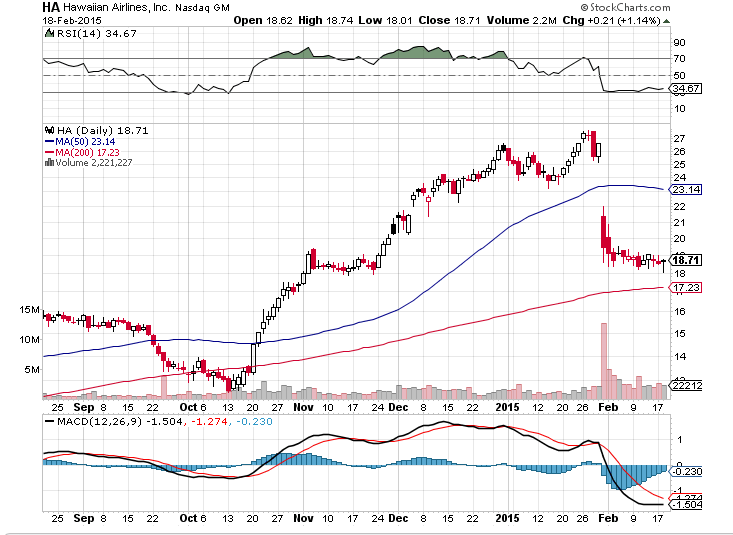Click the HA (Daily) 18.71 legend entry

(x=102, y=130)
